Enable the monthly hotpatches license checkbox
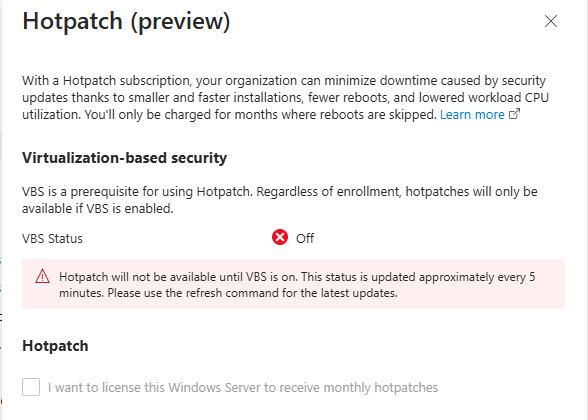The height and width of the screenshot is (420, 588). click(x=31, y=387)
